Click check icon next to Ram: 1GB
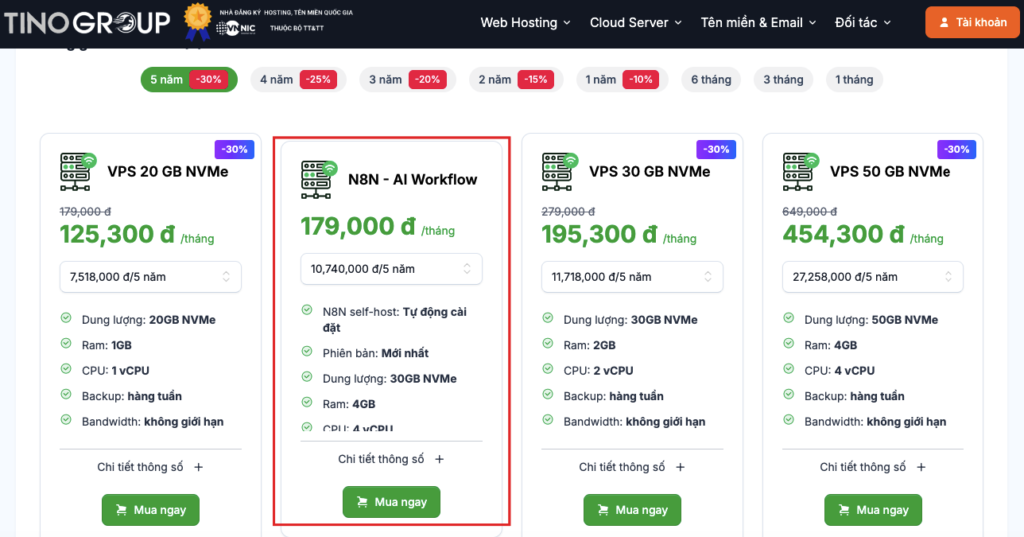The image size is (1024, 537). pos(66,344)
